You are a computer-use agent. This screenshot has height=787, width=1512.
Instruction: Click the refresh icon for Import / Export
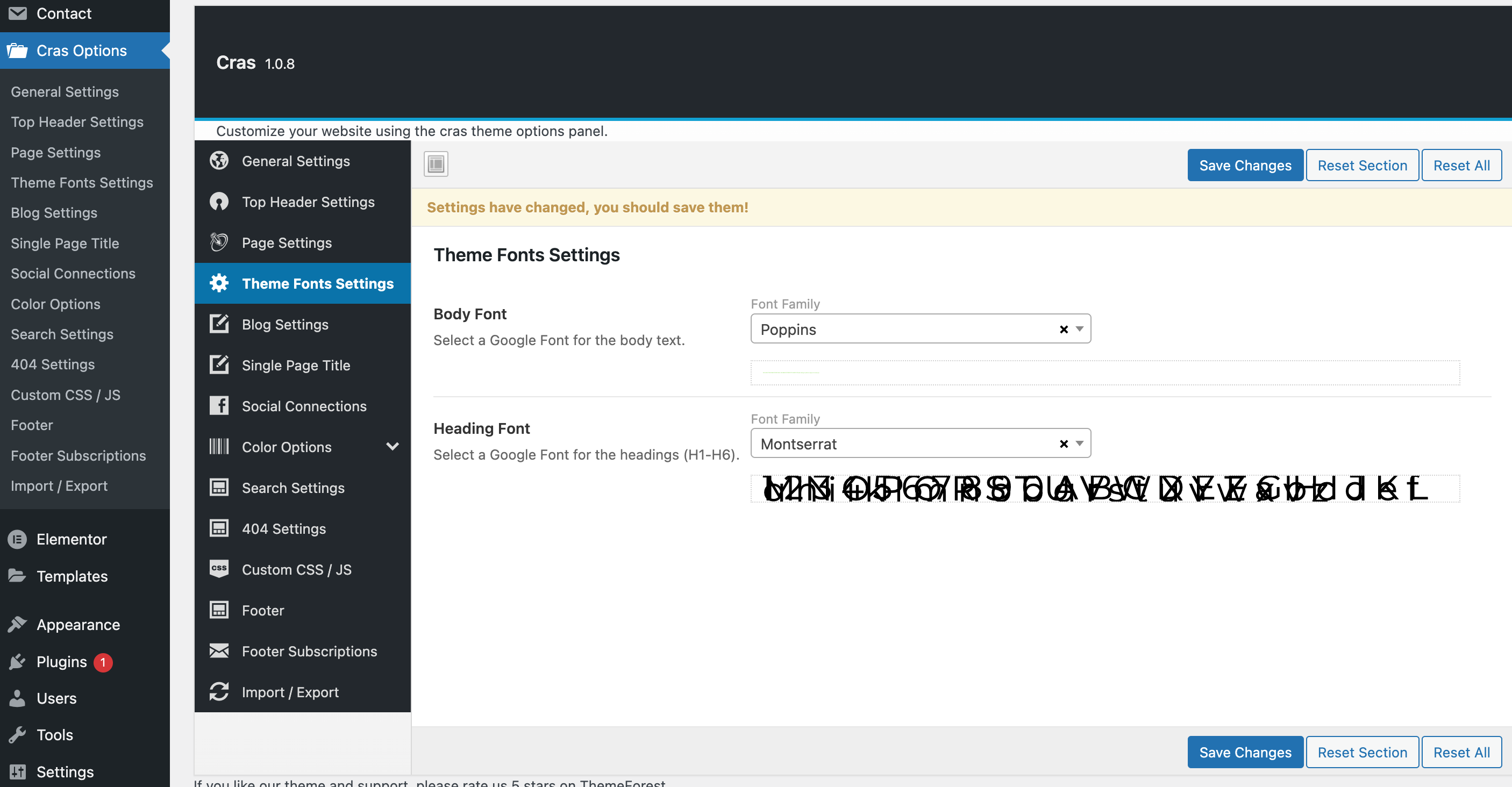click(219, 691)
